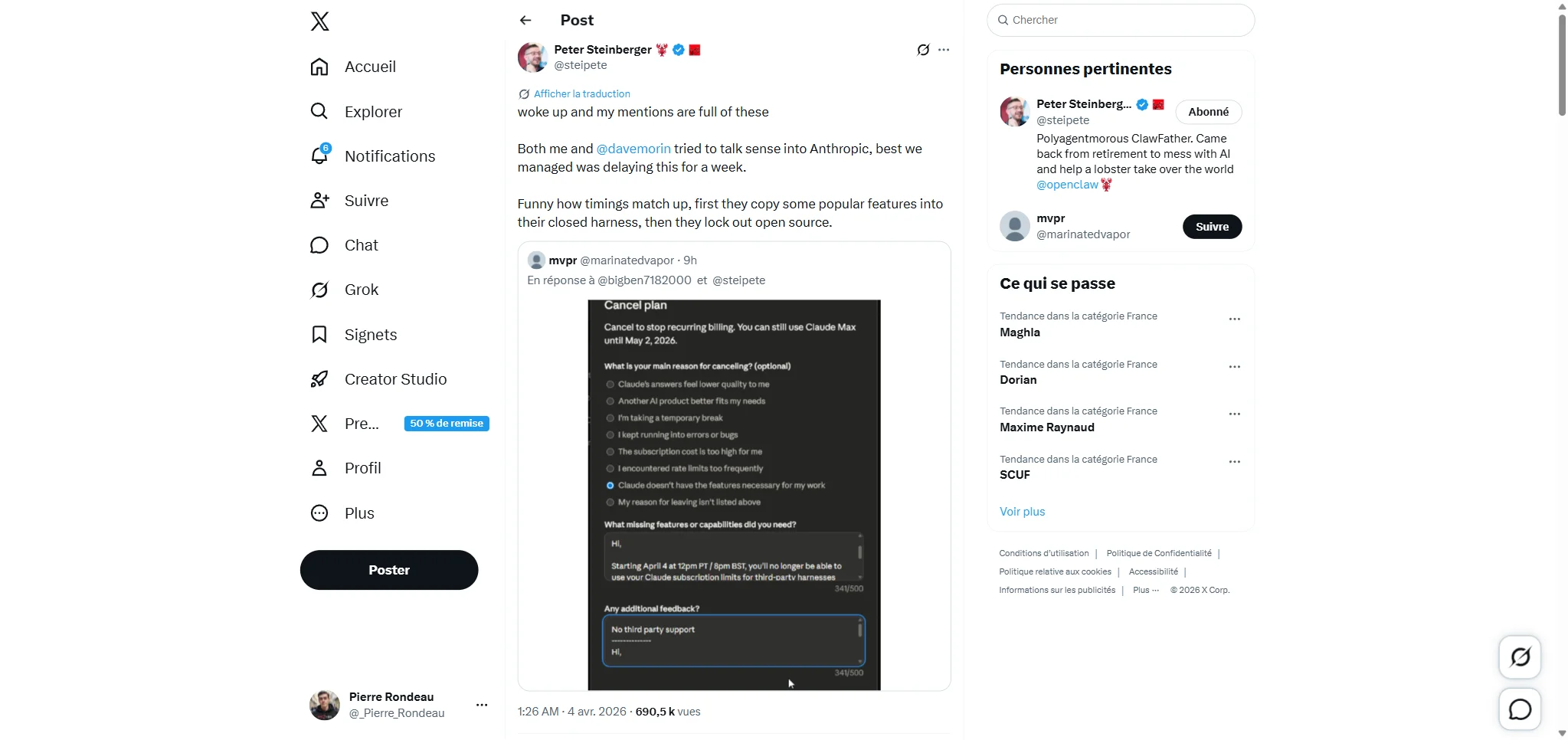Image resolution: width=1568 pixels, height=740 pixels.
Task: Go back using the arrow above the post
Action: [525, 20]
